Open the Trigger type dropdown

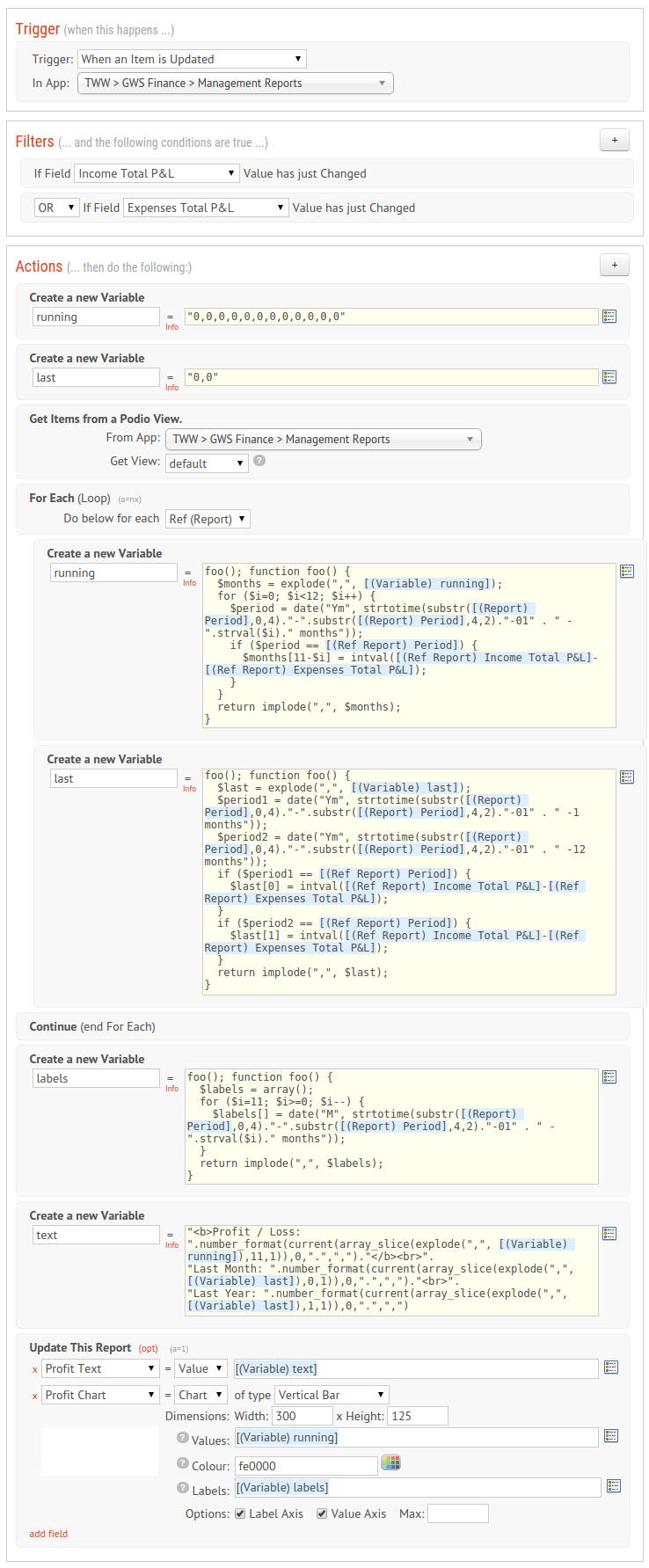coord(192,59)
